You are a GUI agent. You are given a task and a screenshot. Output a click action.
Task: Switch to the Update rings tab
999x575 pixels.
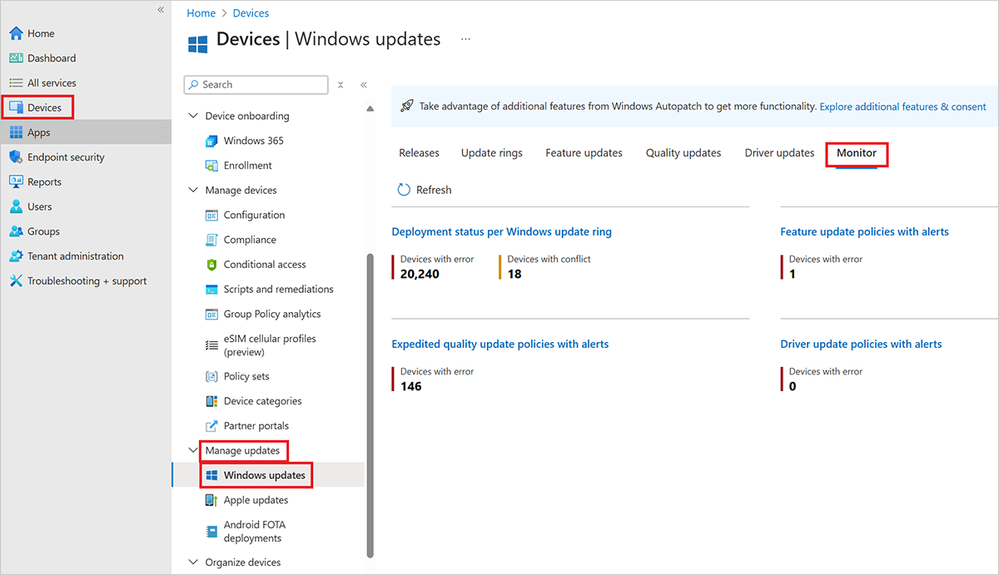pyautogui.click(x=491, y=153)
